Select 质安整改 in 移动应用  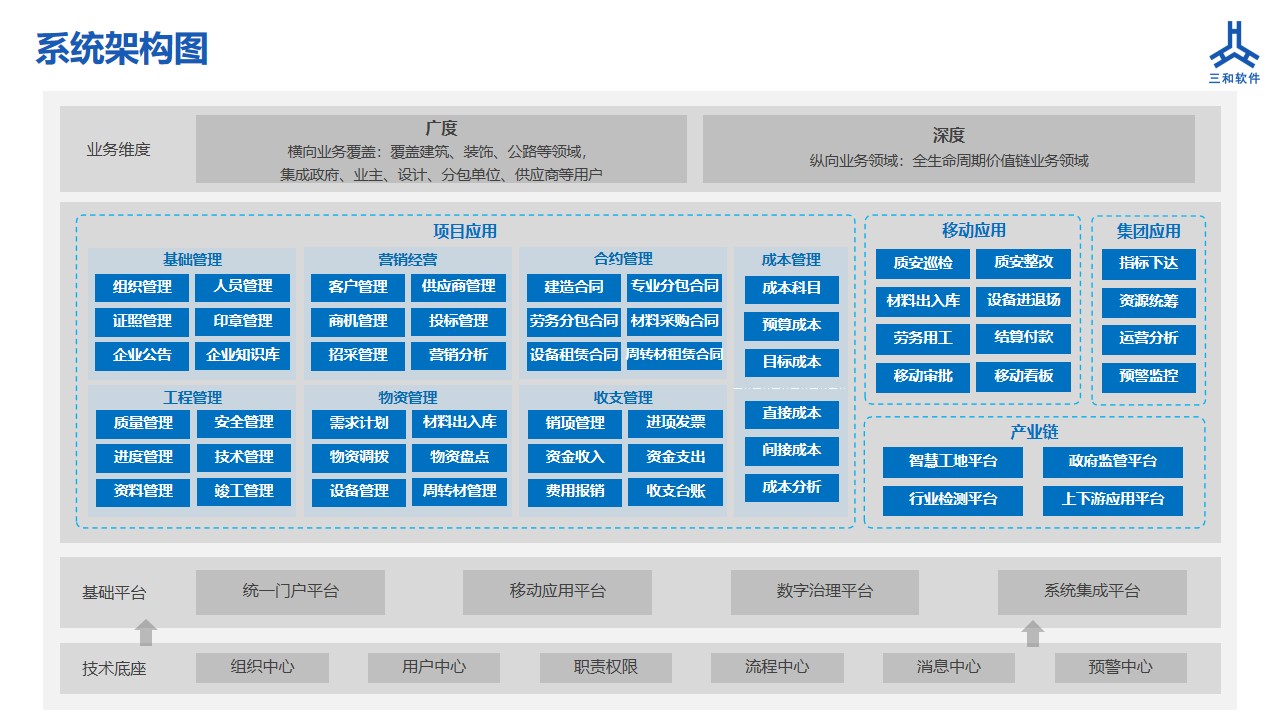click(x=1024, y=264)
